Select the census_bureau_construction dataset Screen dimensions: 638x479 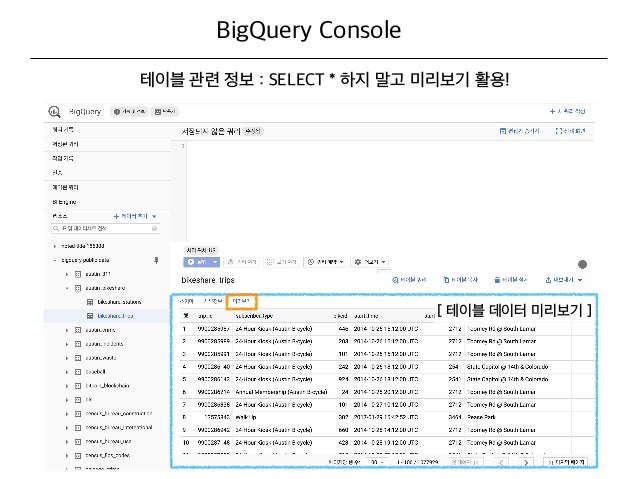tap(118, 413)
